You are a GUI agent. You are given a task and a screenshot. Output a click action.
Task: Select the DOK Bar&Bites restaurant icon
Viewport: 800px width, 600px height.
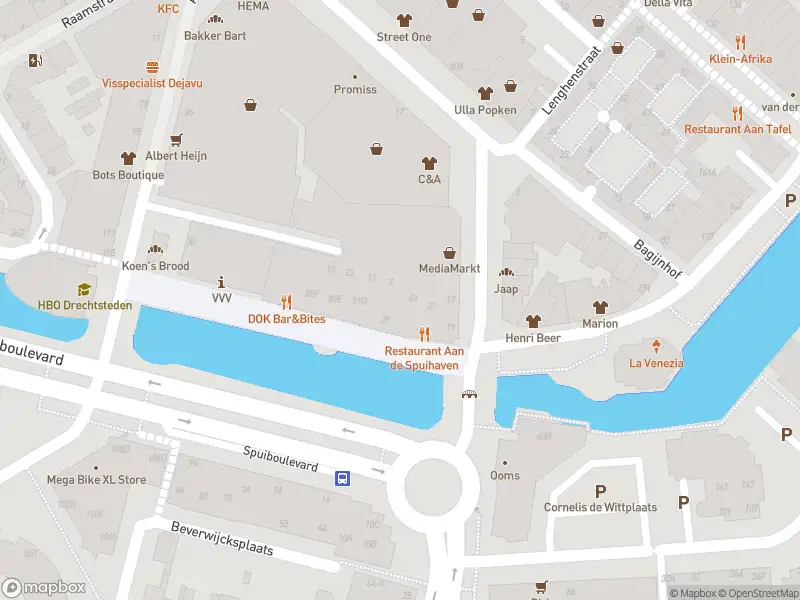pos(286,303)
